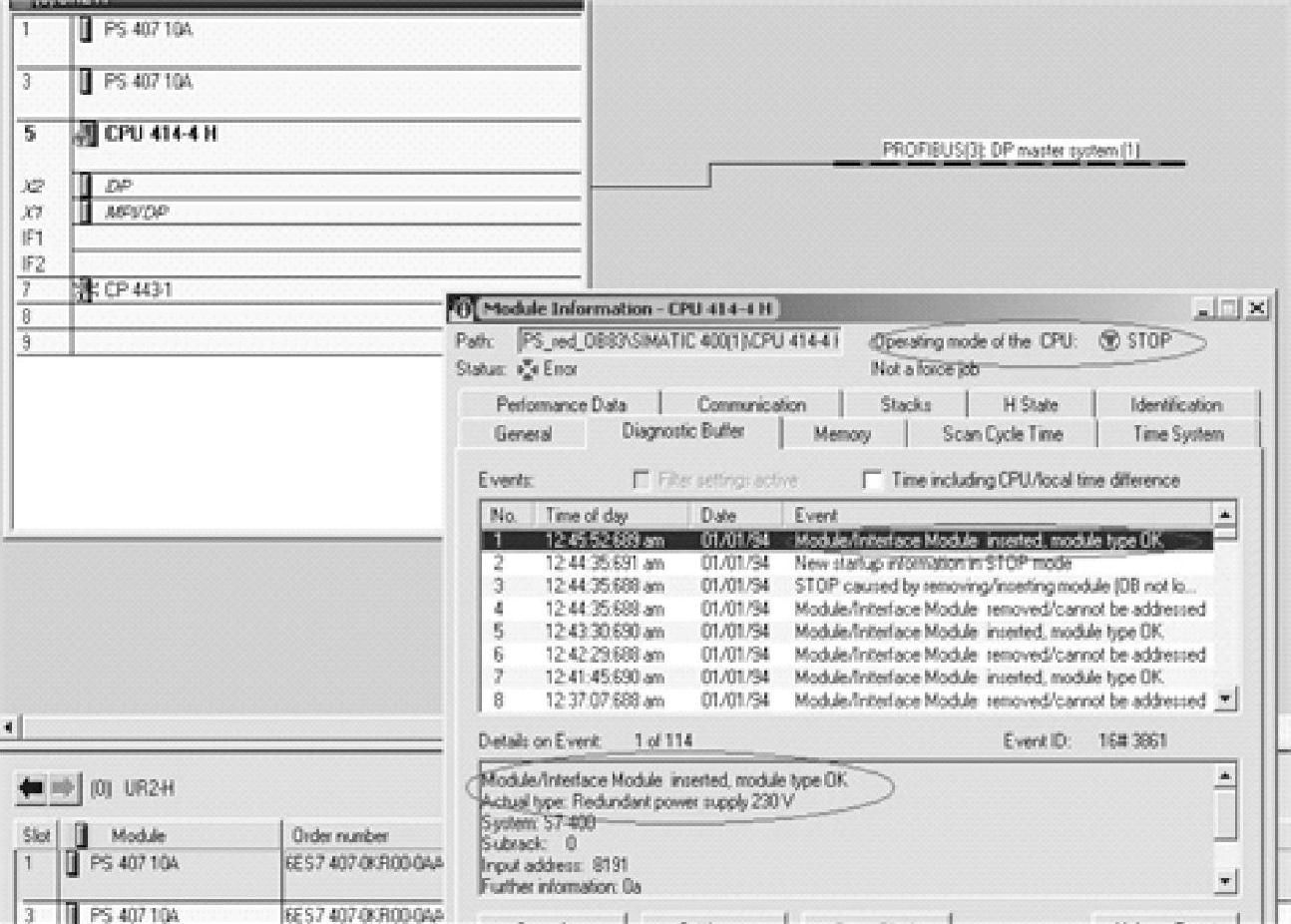Click the CP 443-1 module icon in slot 7

[x=86, y=290]
